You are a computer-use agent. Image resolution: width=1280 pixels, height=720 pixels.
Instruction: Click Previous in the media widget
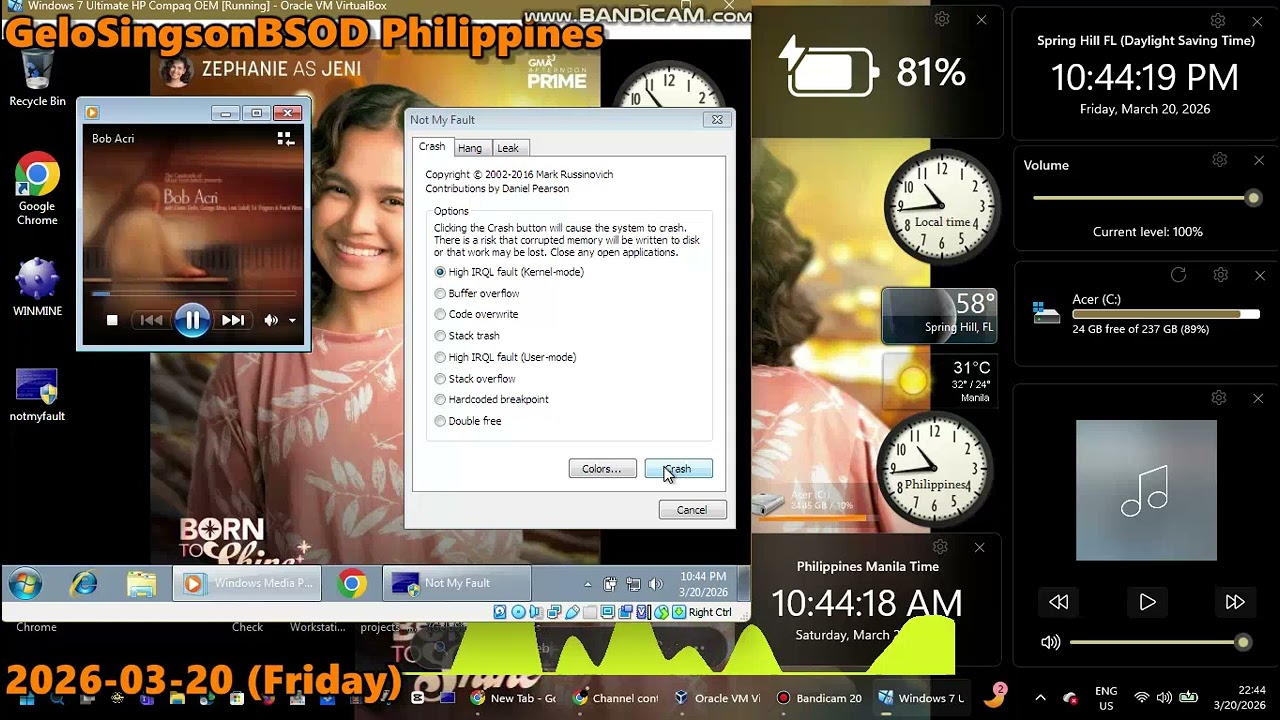[x=1059, y=602]
